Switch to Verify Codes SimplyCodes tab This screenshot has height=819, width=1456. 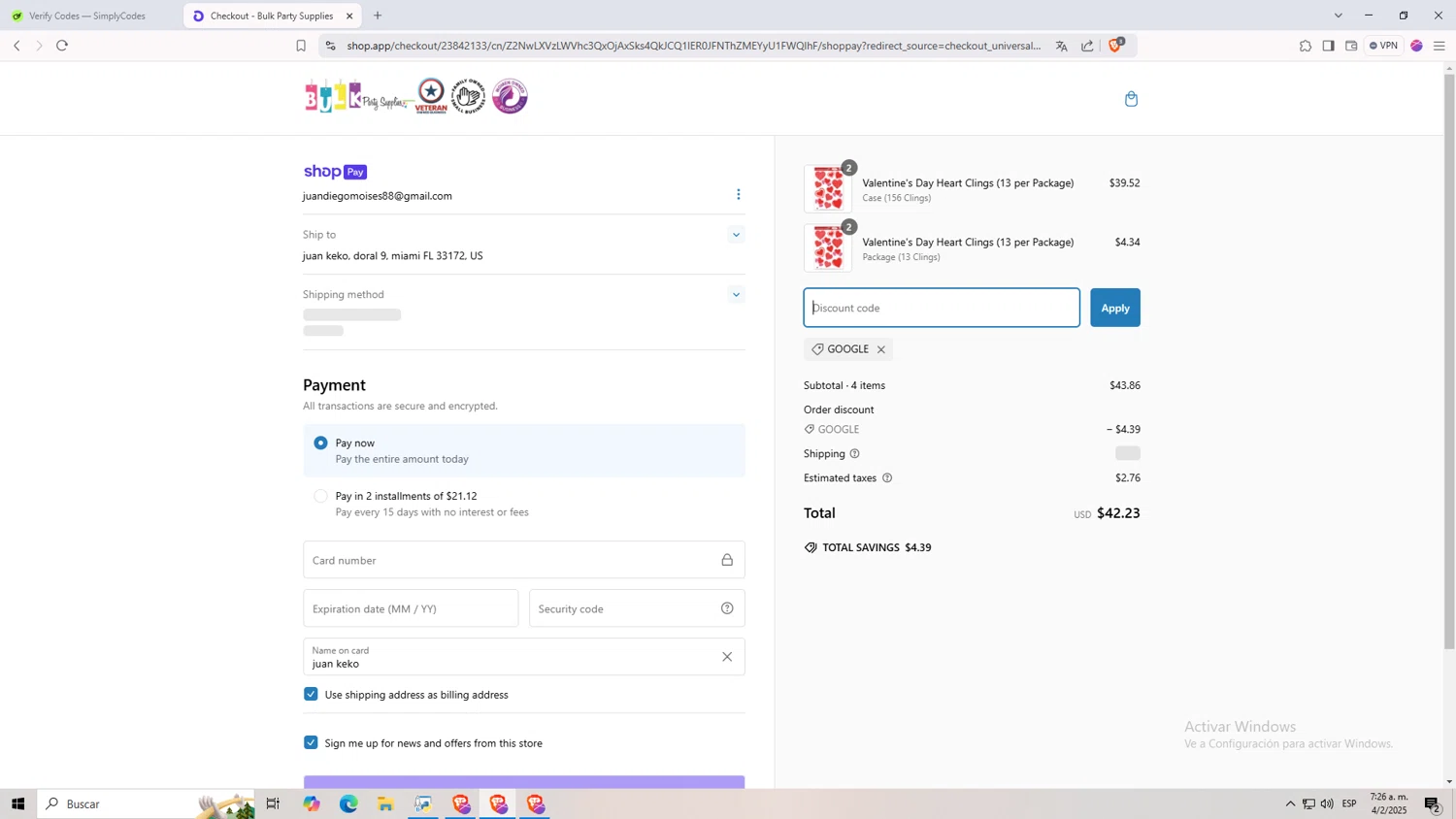pyautogui.click(x=87, y=16)
